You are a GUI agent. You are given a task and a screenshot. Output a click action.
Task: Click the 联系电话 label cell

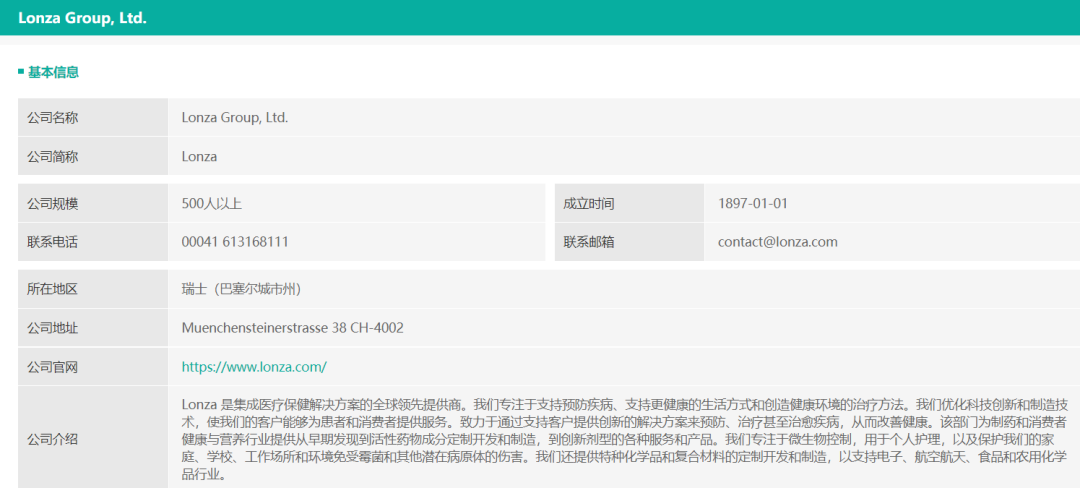[93, 242]
